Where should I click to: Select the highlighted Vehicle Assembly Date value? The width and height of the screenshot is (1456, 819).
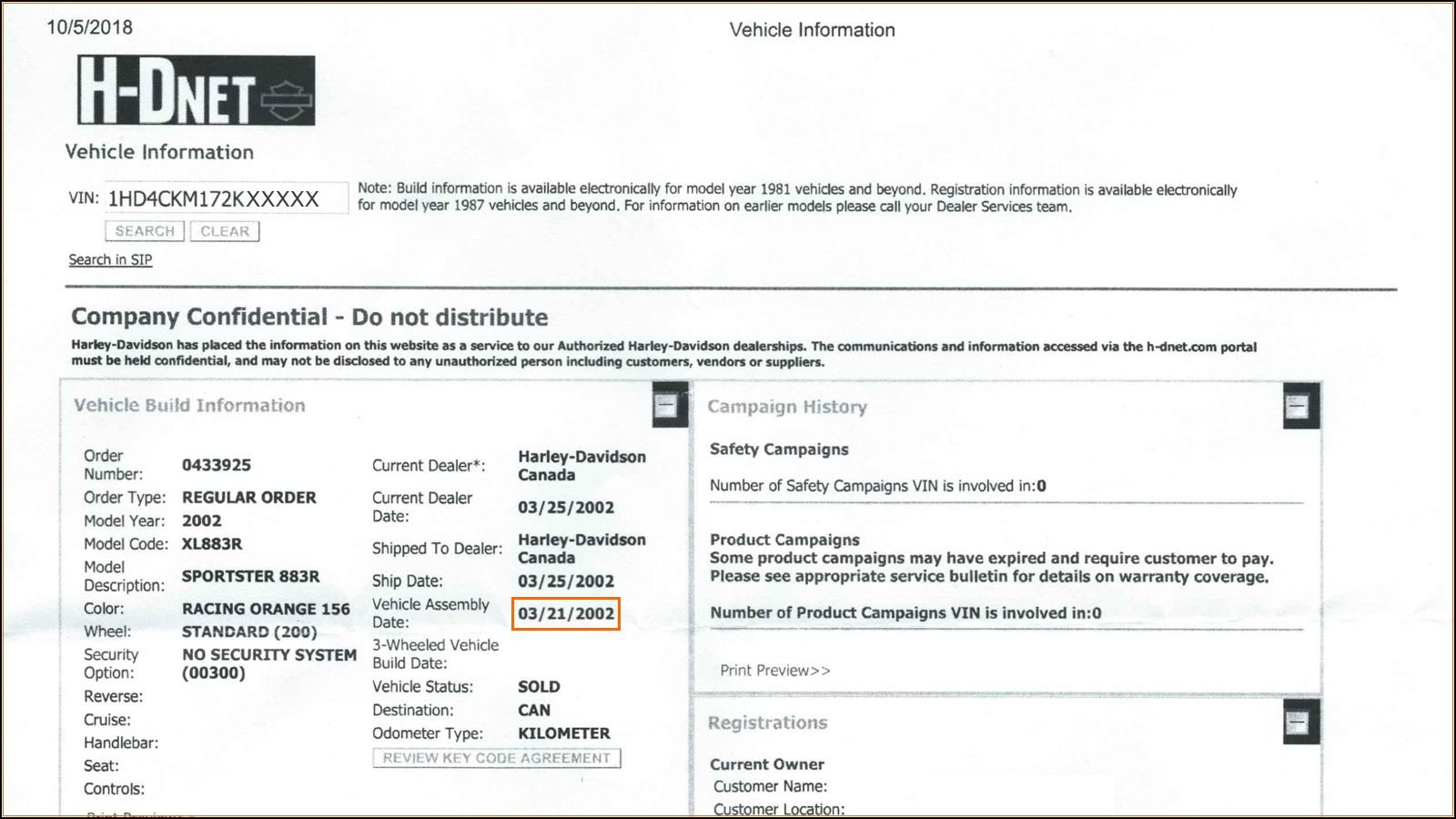566,614
